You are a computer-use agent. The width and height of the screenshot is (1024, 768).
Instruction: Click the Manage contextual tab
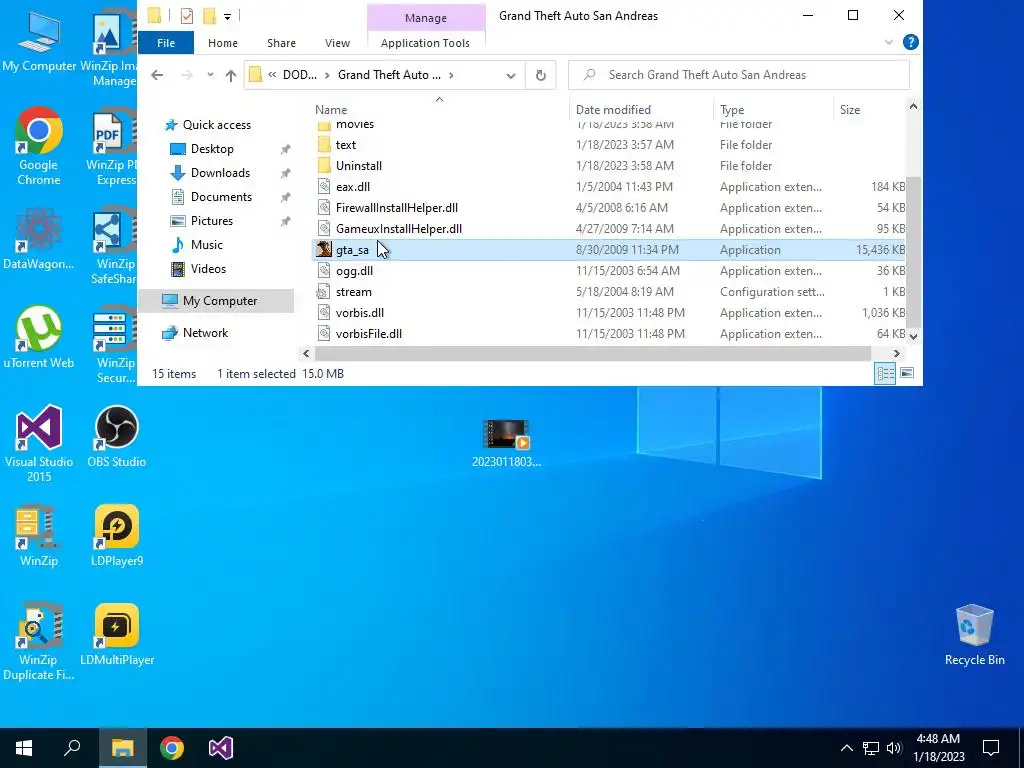426,18
